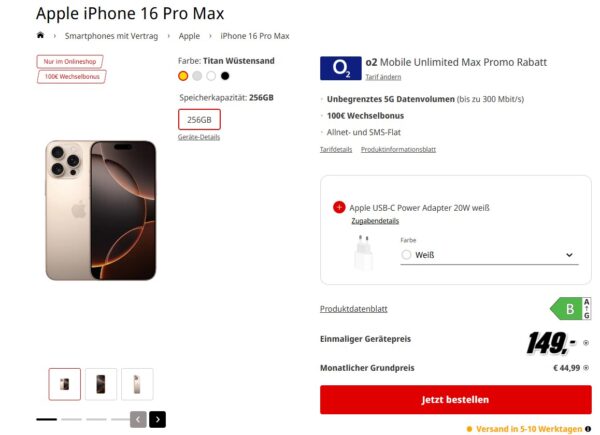Click the o2 carrier logo
Image resolution: width=600 pixels, height=435 pixels.
coord(341,68)
